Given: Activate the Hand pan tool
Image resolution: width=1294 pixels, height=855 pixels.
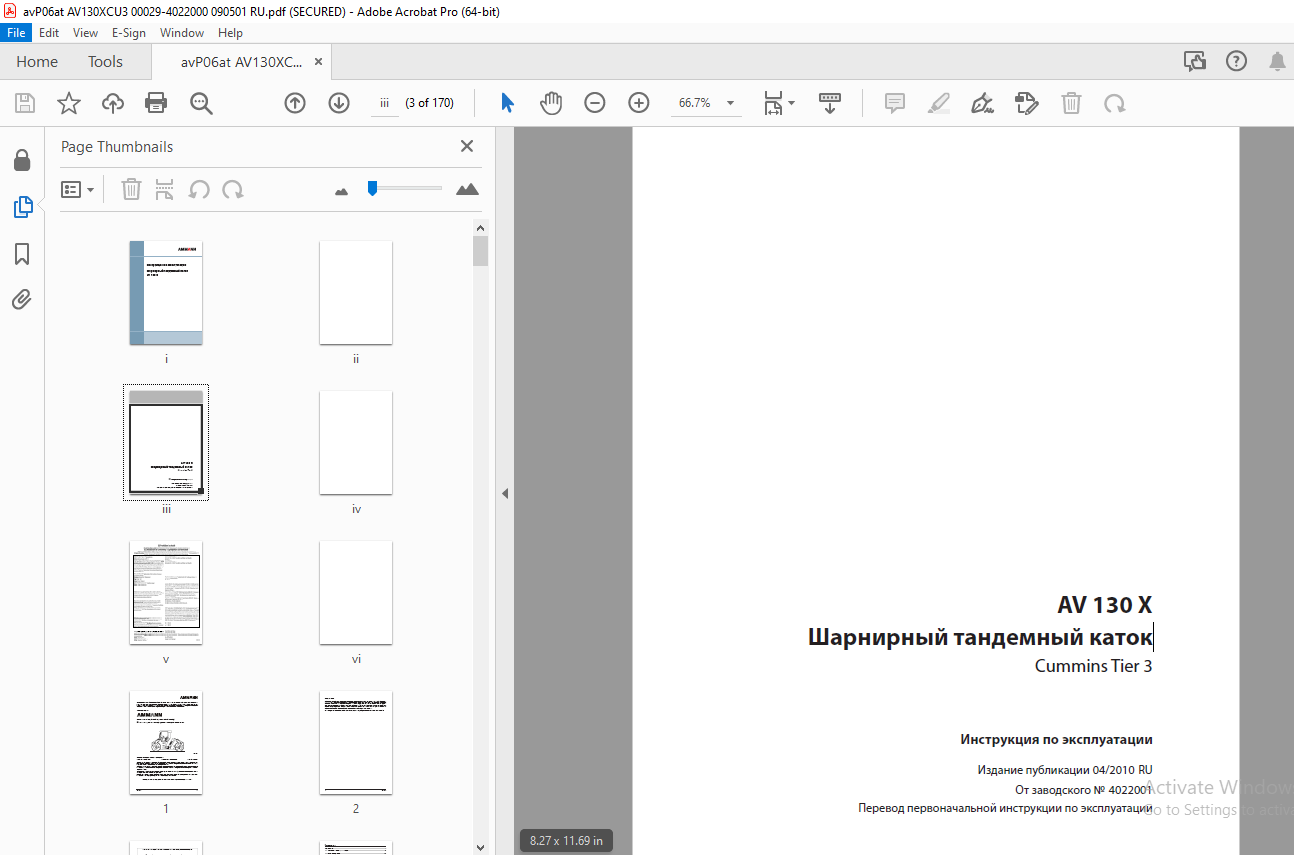Looking at the screenshot, I should [551, 102].
